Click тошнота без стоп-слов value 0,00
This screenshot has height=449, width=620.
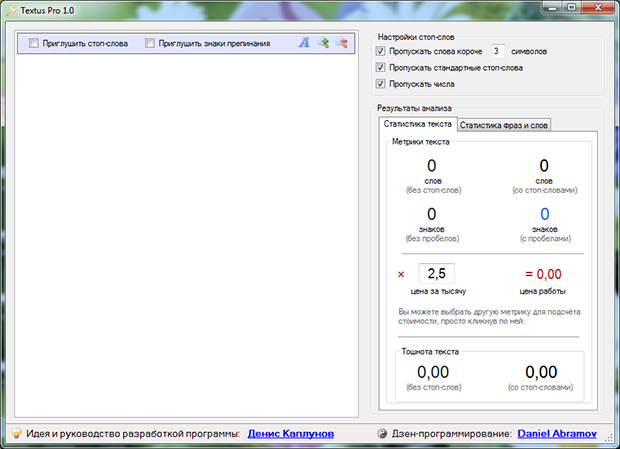click(x=433, y=372)
